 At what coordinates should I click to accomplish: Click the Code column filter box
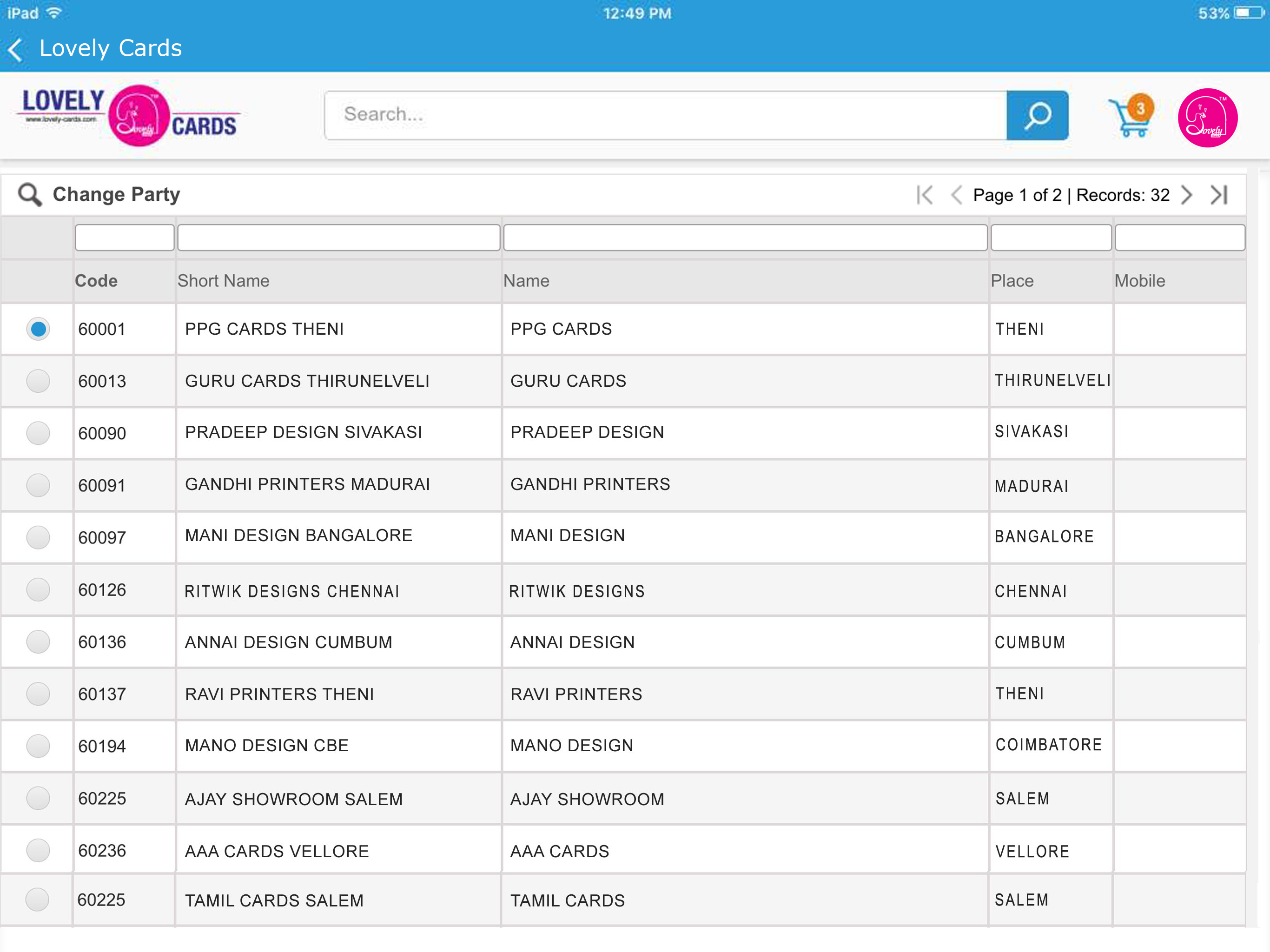(x=125, y=237)
